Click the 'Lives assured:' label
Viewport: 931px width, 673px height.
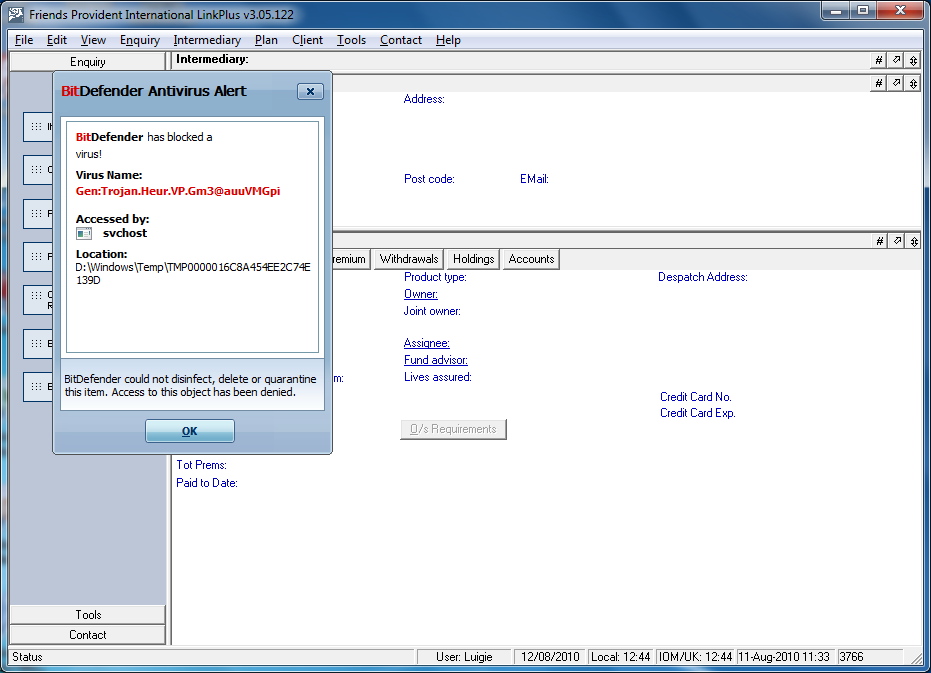pos(438,377)
